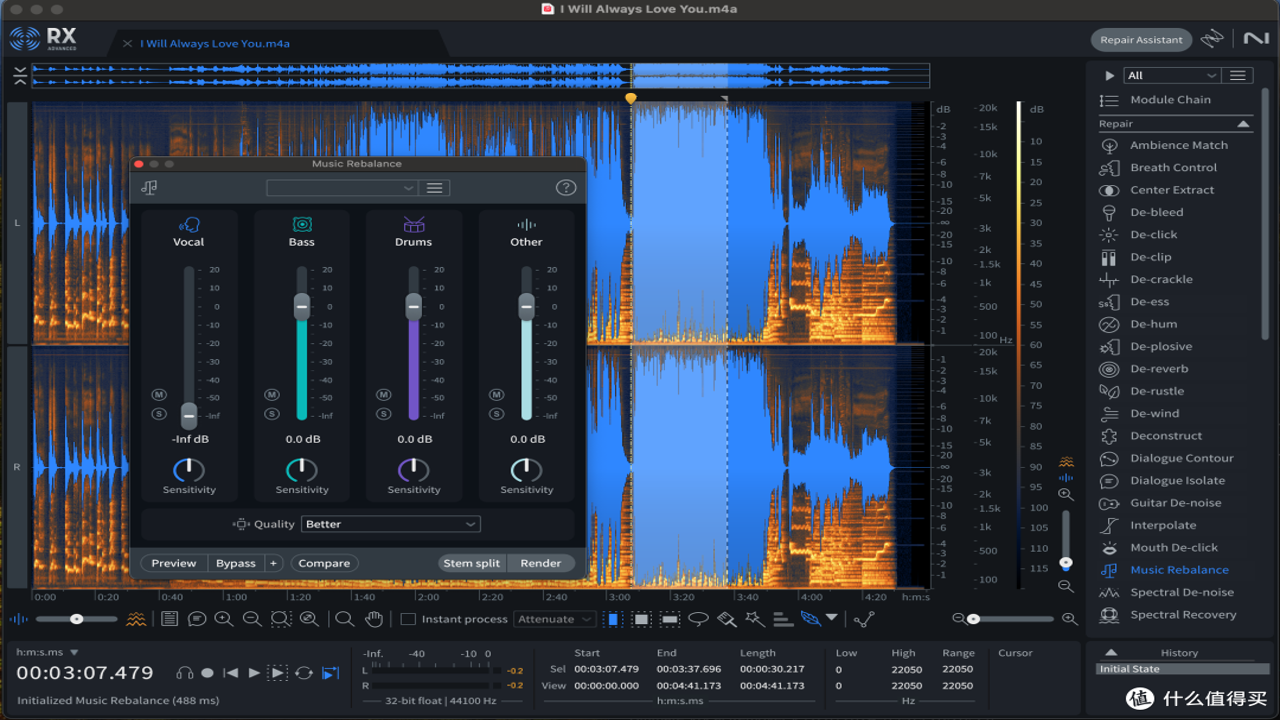Click the Preview button
This screenshot has width=1280, height=720.
coord(174,563)
